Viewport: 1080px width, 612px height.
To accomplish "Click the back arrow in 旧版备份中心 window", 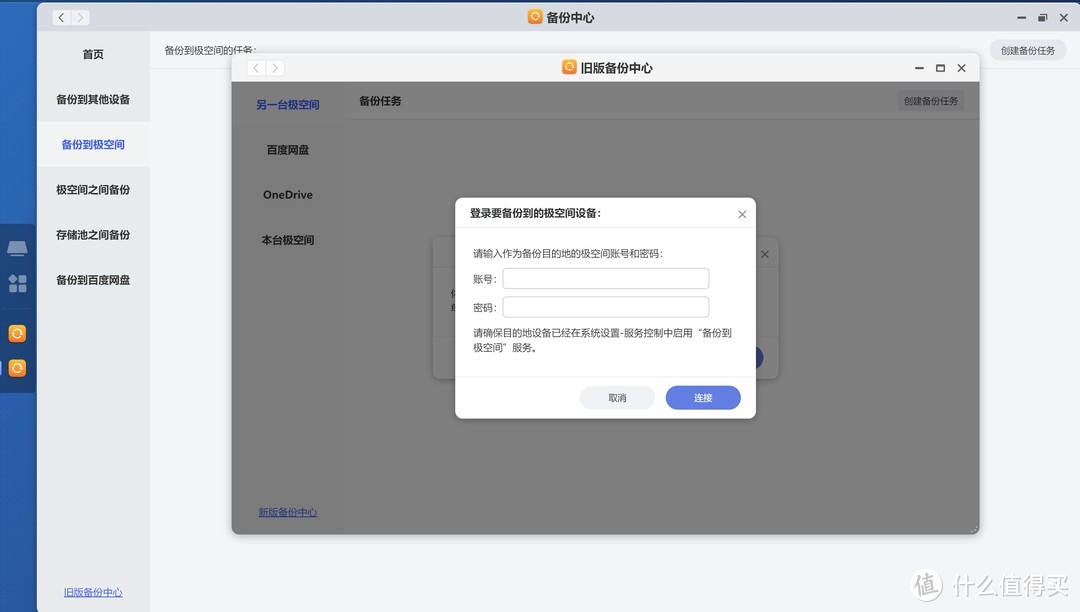I will (x=256, y=67).
